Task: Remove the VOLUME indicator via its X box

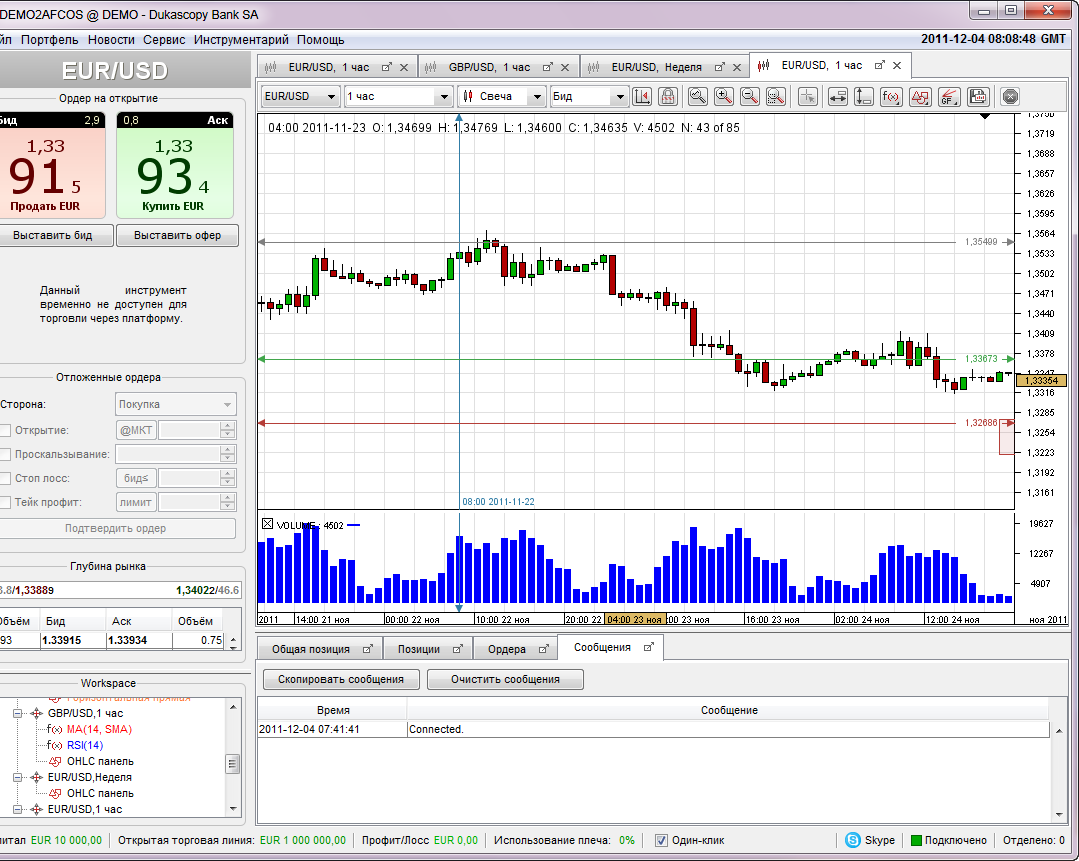Action: tap(268, 524)
